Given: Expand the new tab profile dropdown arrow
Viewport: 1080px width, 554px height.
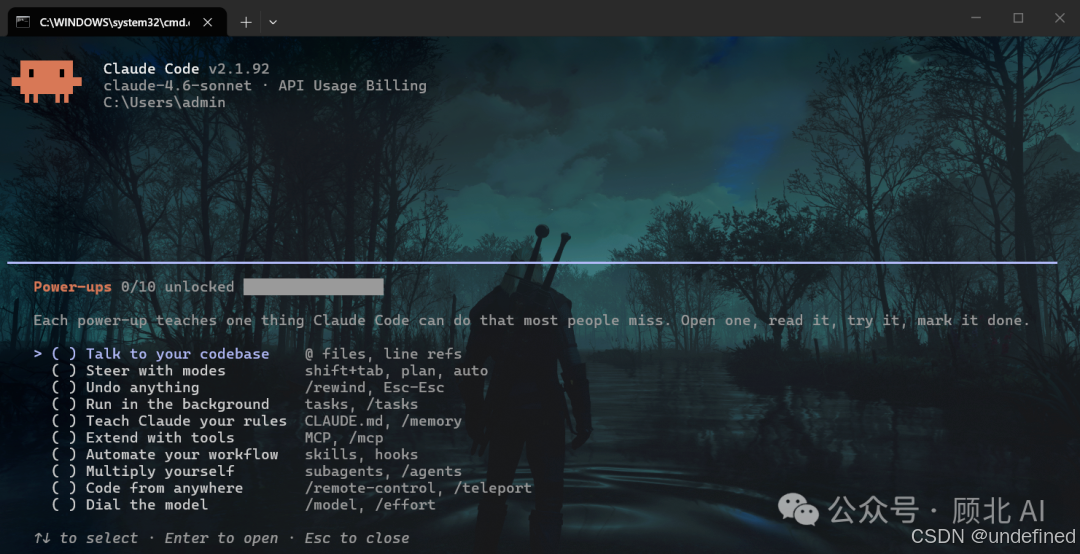Looking at the screenshot, I should click(x=273, y=22).
